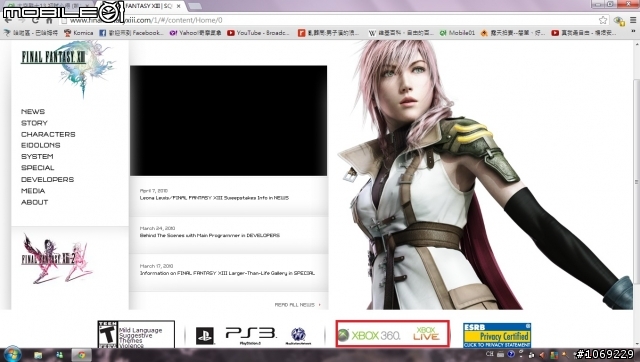Click the PS3 logo

(251, 335)
